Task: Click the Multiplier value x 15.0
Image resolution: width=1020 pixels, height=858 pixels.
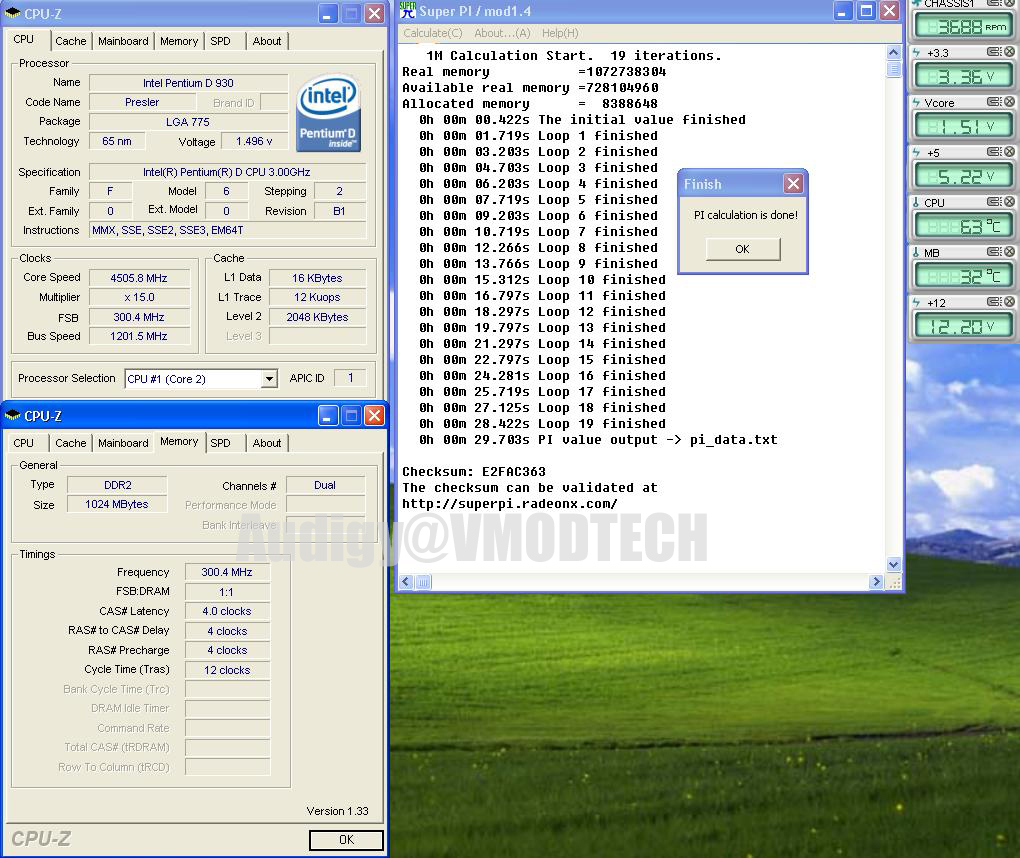Action: pos(139,298)
